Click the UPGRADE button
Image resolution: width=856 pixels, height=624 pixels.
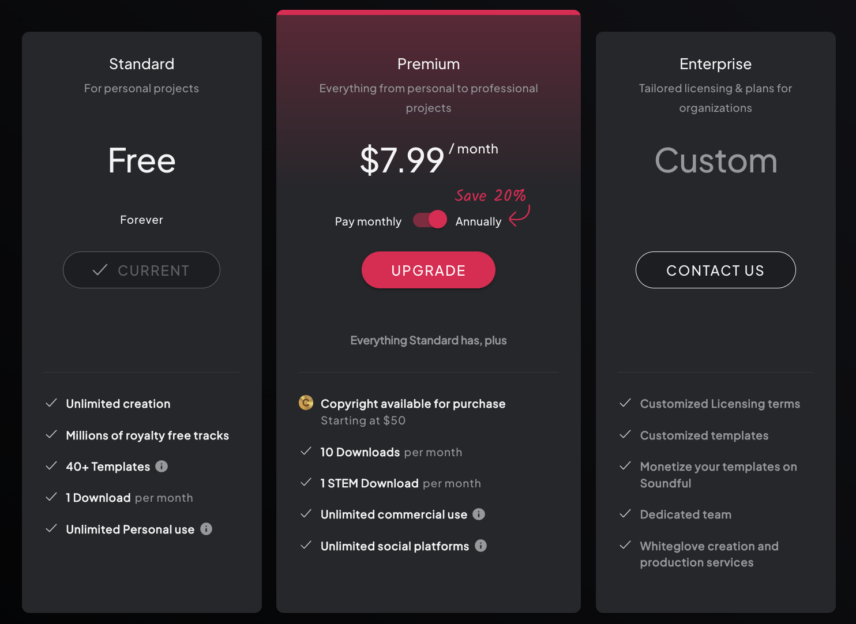click(429, 270)
